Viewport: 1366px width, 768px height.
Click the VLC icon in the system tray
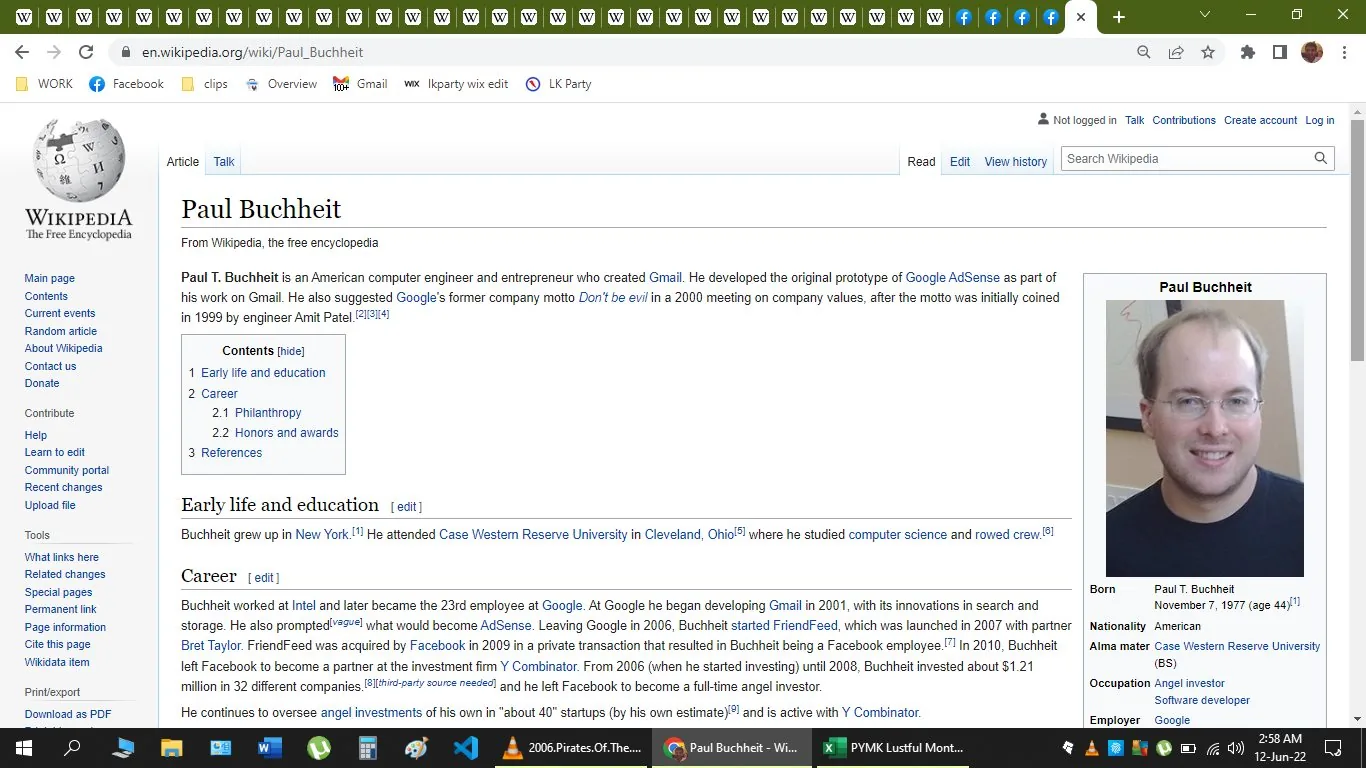pyautogui.click(x=1091, y=747)
